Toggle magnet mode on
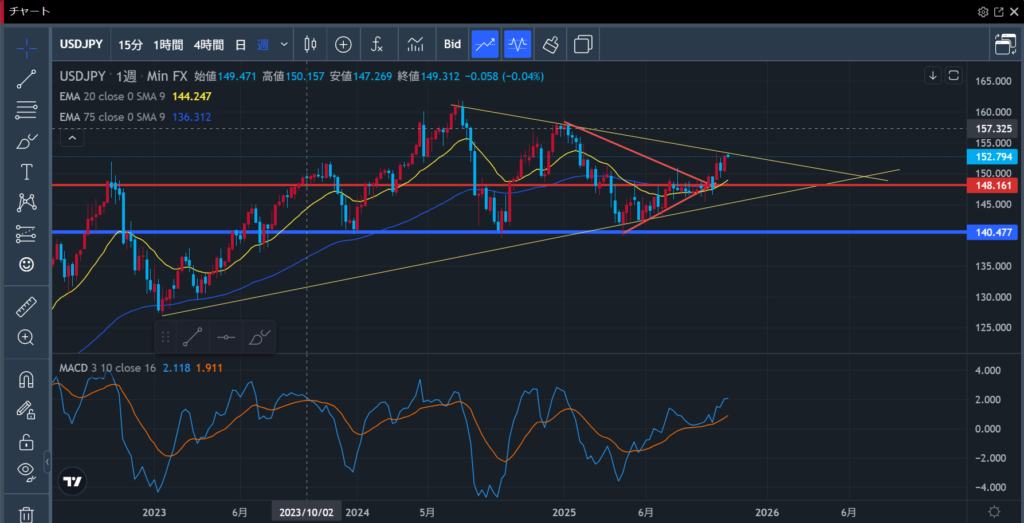Image resolution: width=1024 pixels, height=523 pixels. coord(27,380)
